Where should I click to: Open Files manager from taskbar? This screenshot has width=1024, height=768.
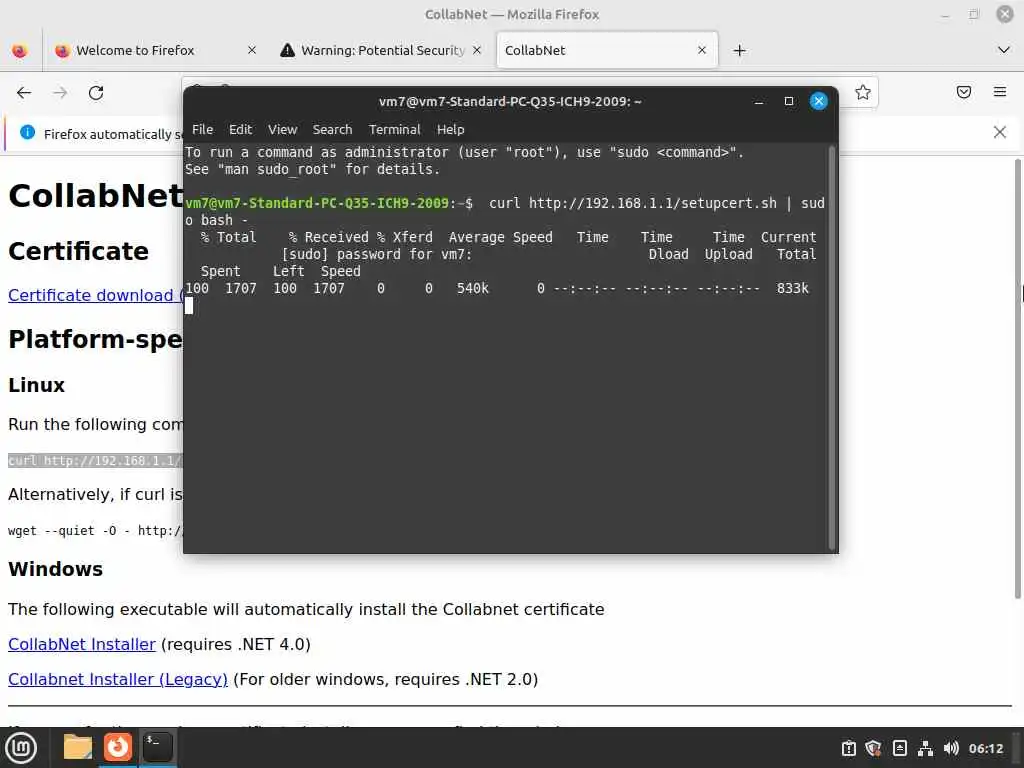pos(77,747)
